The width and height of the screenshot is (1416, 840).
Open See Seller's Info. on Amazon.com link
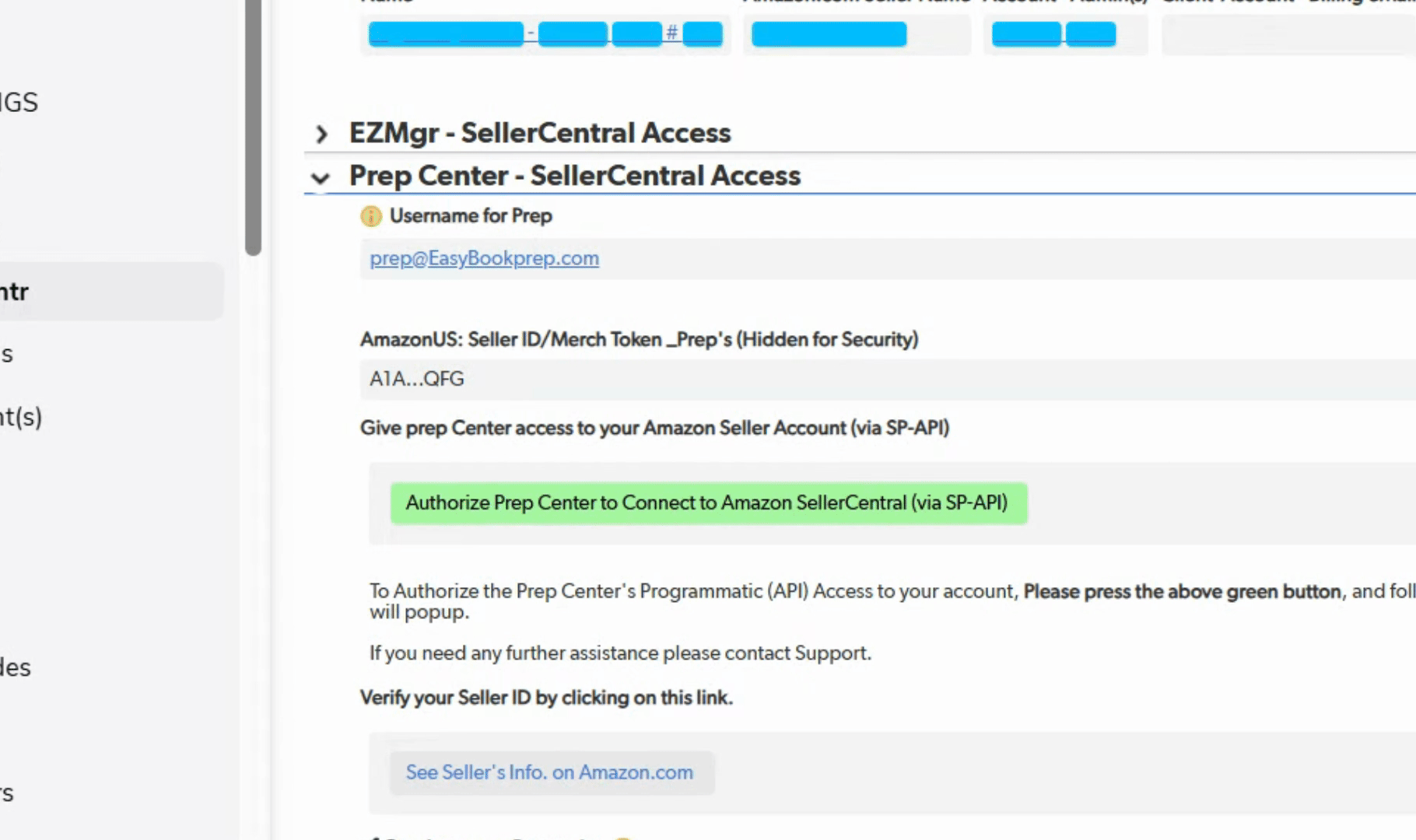pyautogui.click(x=549, y=772)
